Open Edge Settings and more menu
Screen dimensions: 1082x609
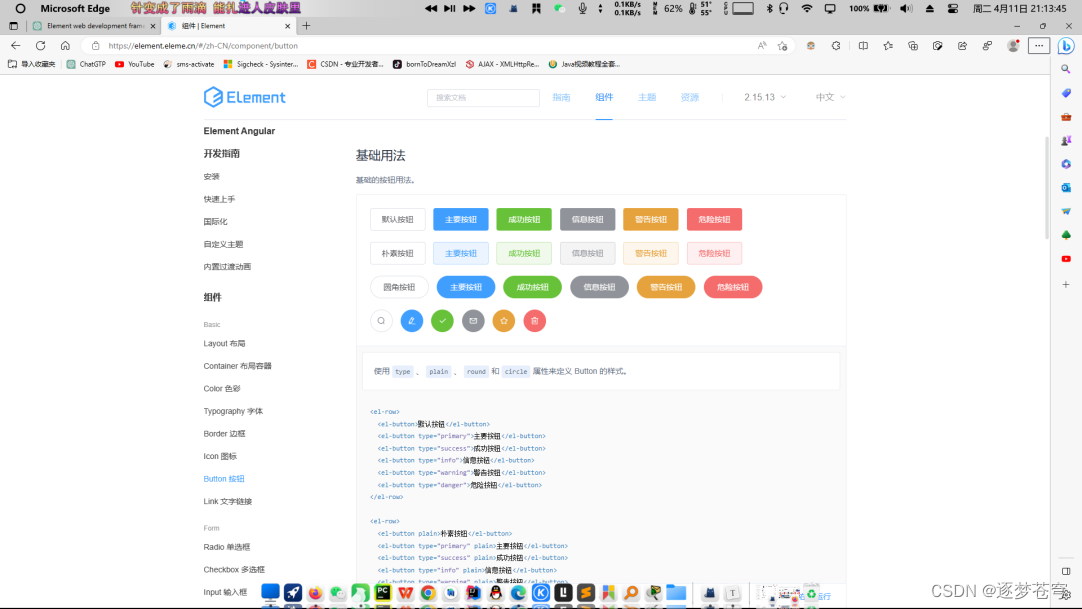(x=1039, y=46)
